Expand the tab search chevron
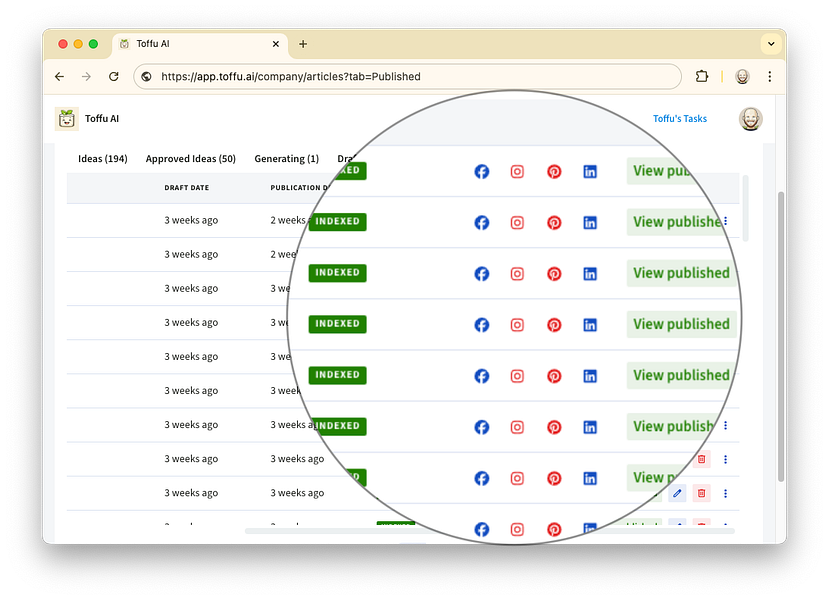The height and width of the screenshot is (600, 829). click(x=771, y=44)
